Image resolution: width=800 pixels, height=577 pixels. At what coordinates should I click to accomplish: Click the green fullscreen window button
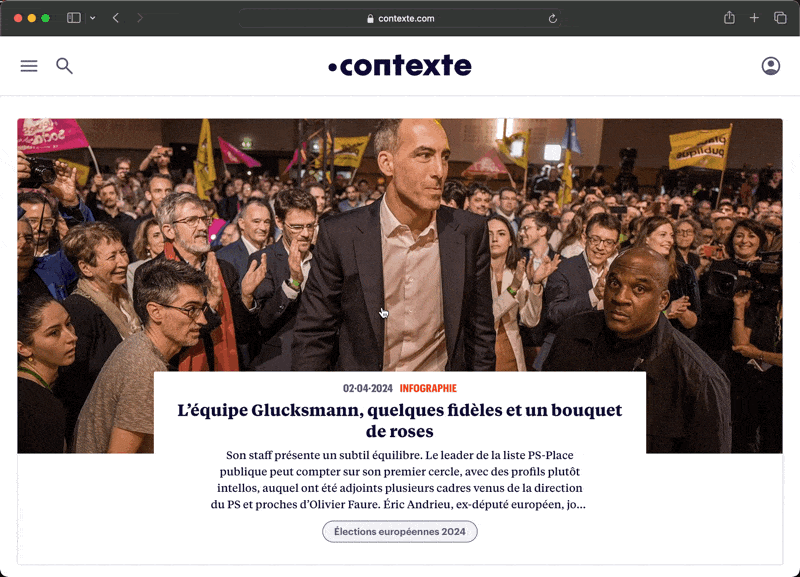[45, 18]
